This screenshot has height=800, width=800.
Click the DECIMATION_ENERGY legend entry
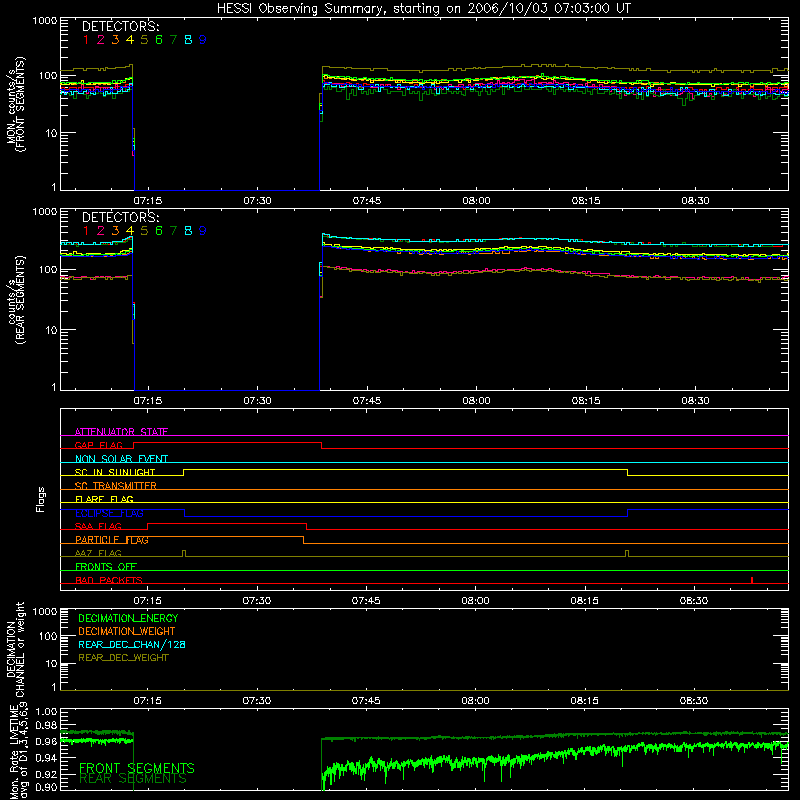click(x=128, y=618)
